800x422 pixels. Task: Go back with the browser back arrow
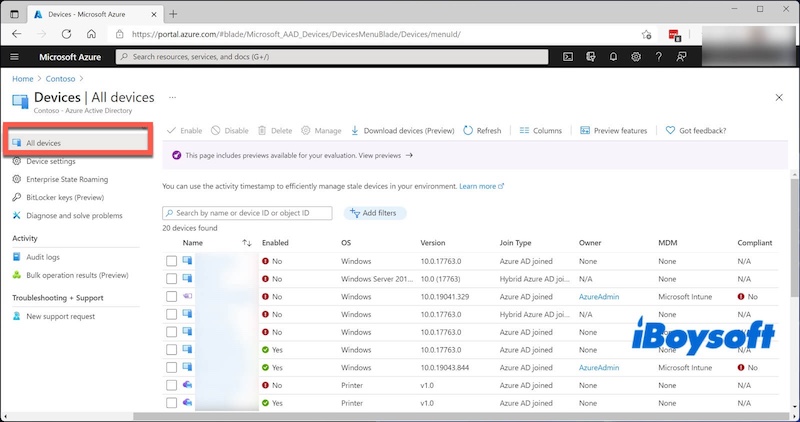[x=17, y=34]
